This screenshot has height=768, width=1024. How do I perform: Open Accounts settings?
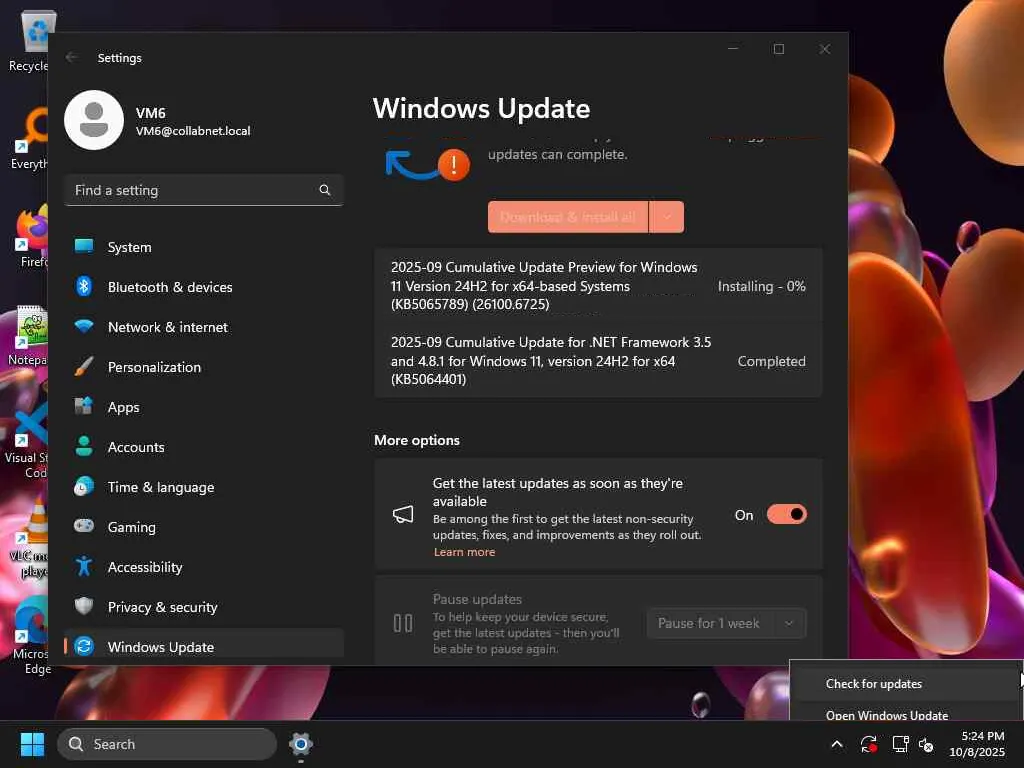pyautogui.click(x=204, y=447)
